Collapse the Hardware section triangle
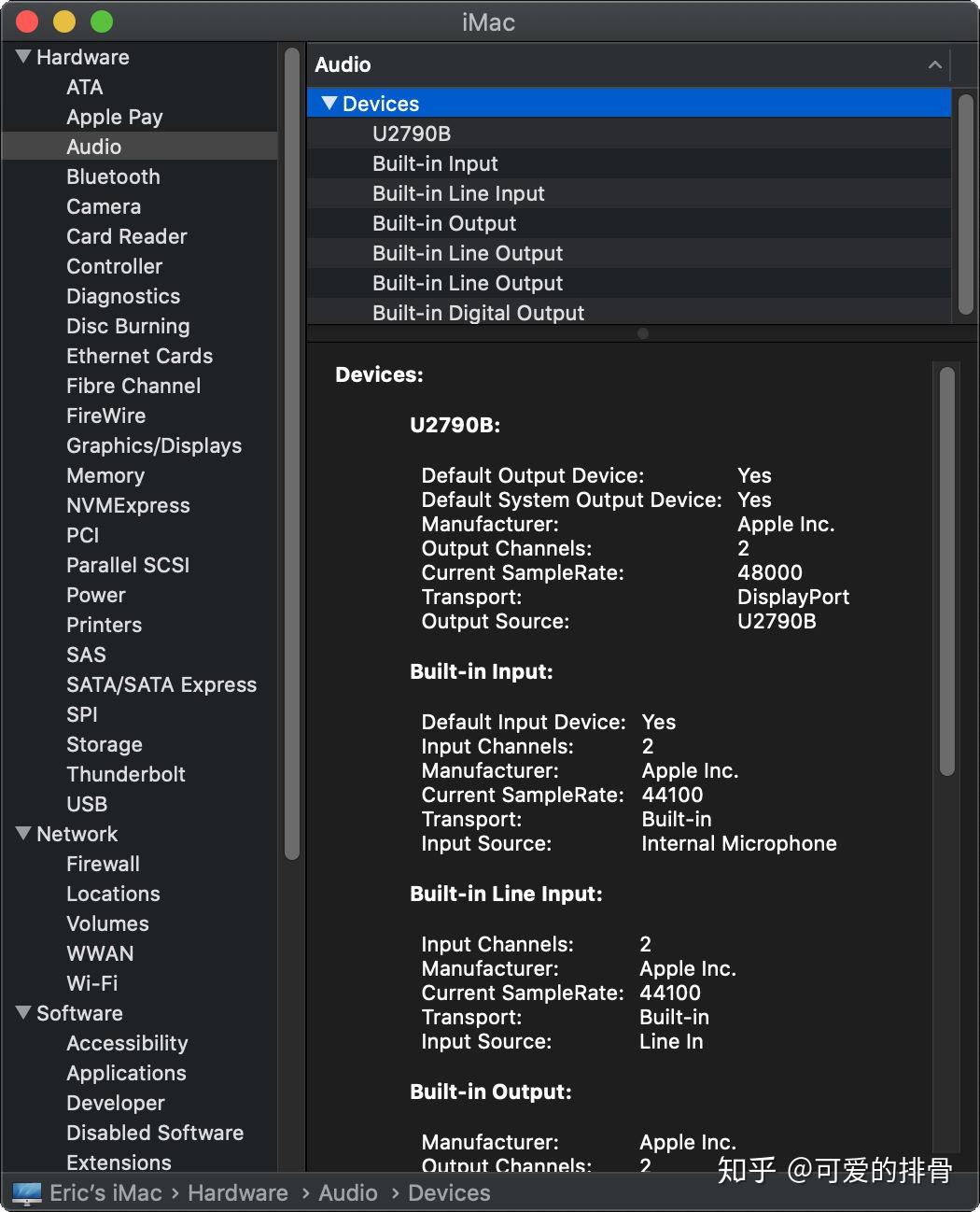980x1212 pixels. tap(24, 57)
